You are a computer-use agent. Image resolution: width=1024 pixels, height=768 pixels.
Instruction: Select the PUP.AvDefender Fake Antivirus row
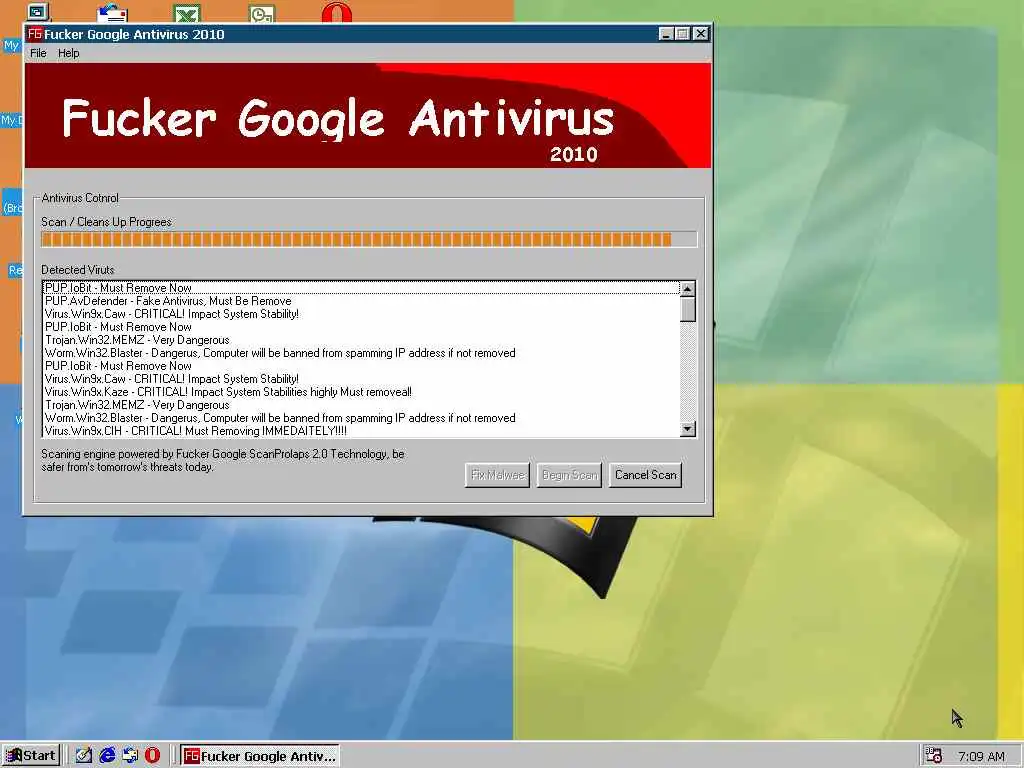click(361, 301)
